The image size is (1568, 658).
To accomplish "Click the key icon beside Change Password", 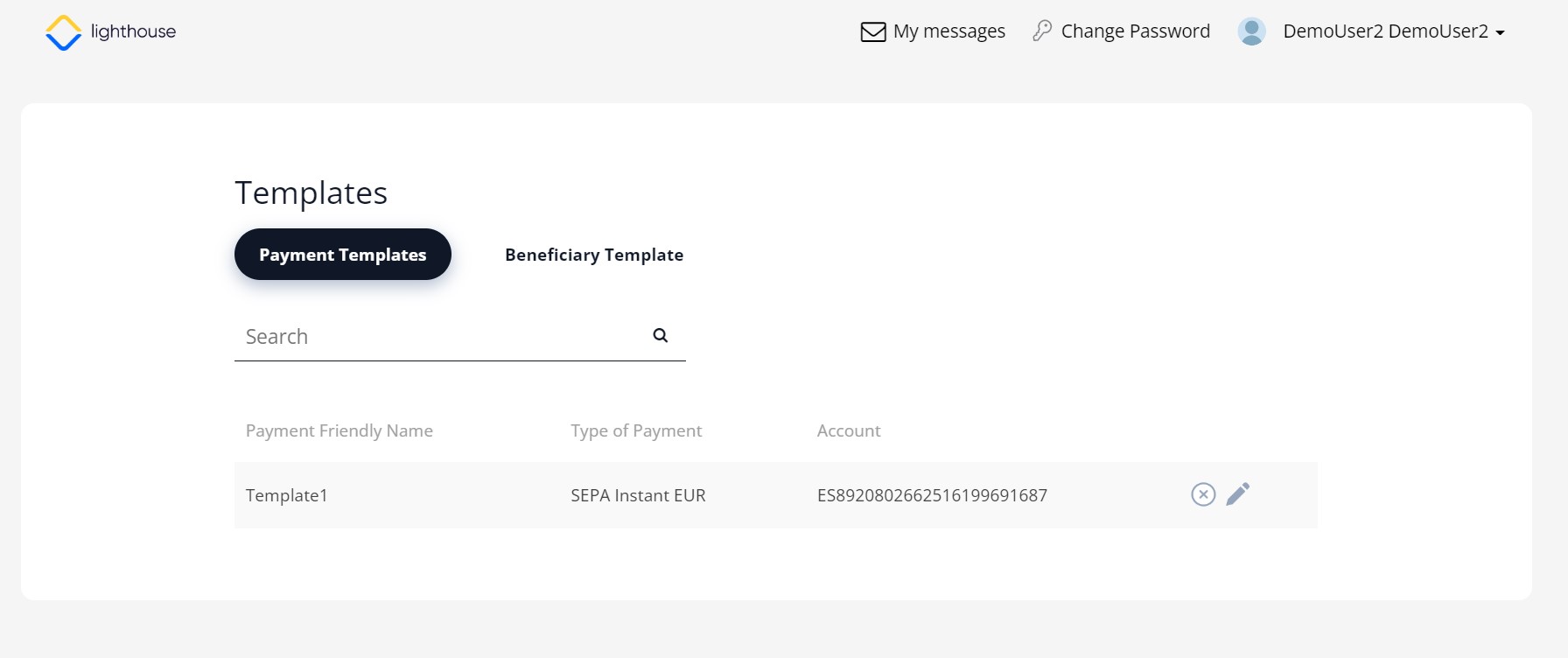I will point(1041,31).
